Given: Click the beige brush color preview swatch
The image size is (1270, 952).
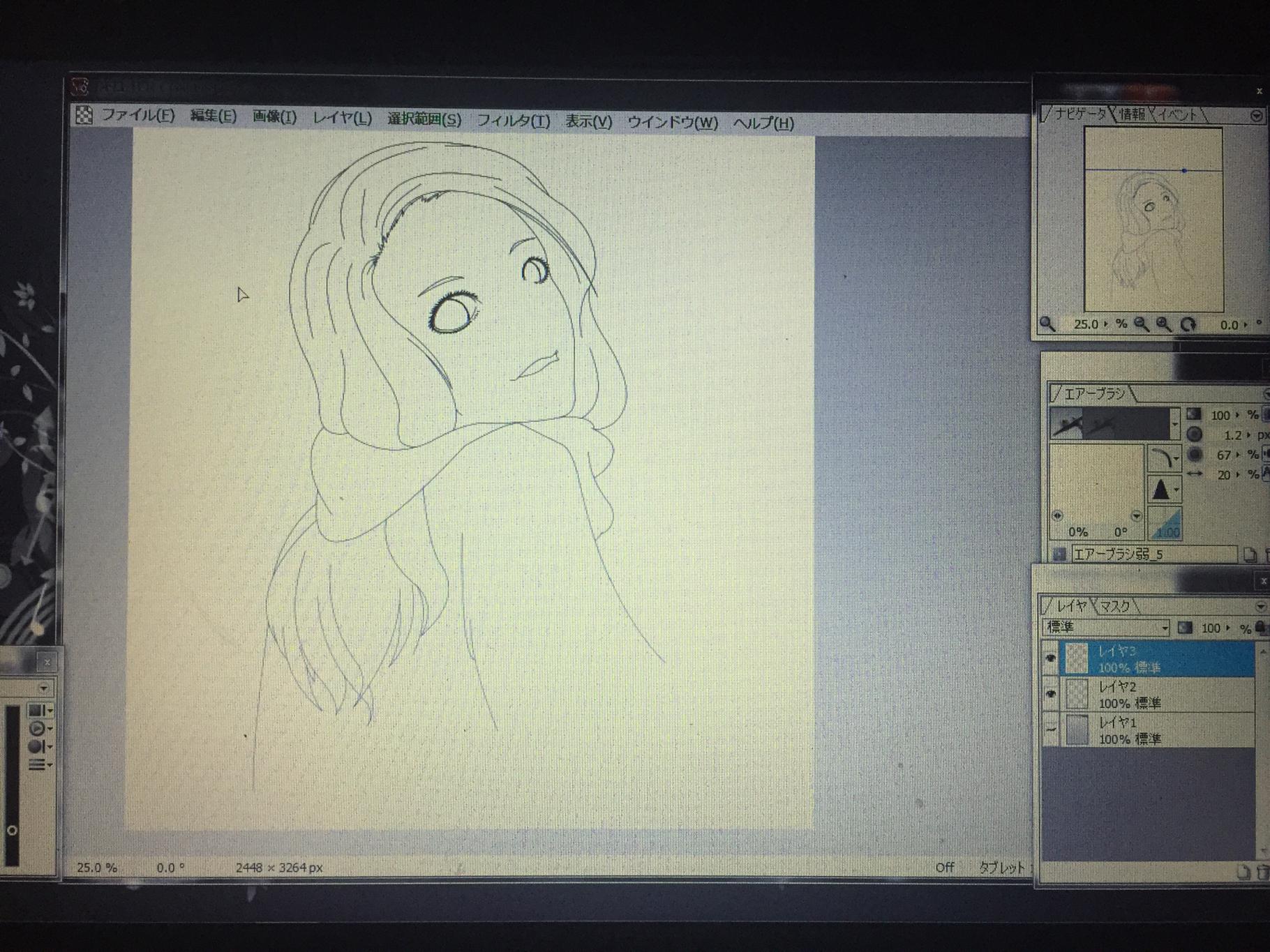Looking at the screenshot, I should 1096,481.
